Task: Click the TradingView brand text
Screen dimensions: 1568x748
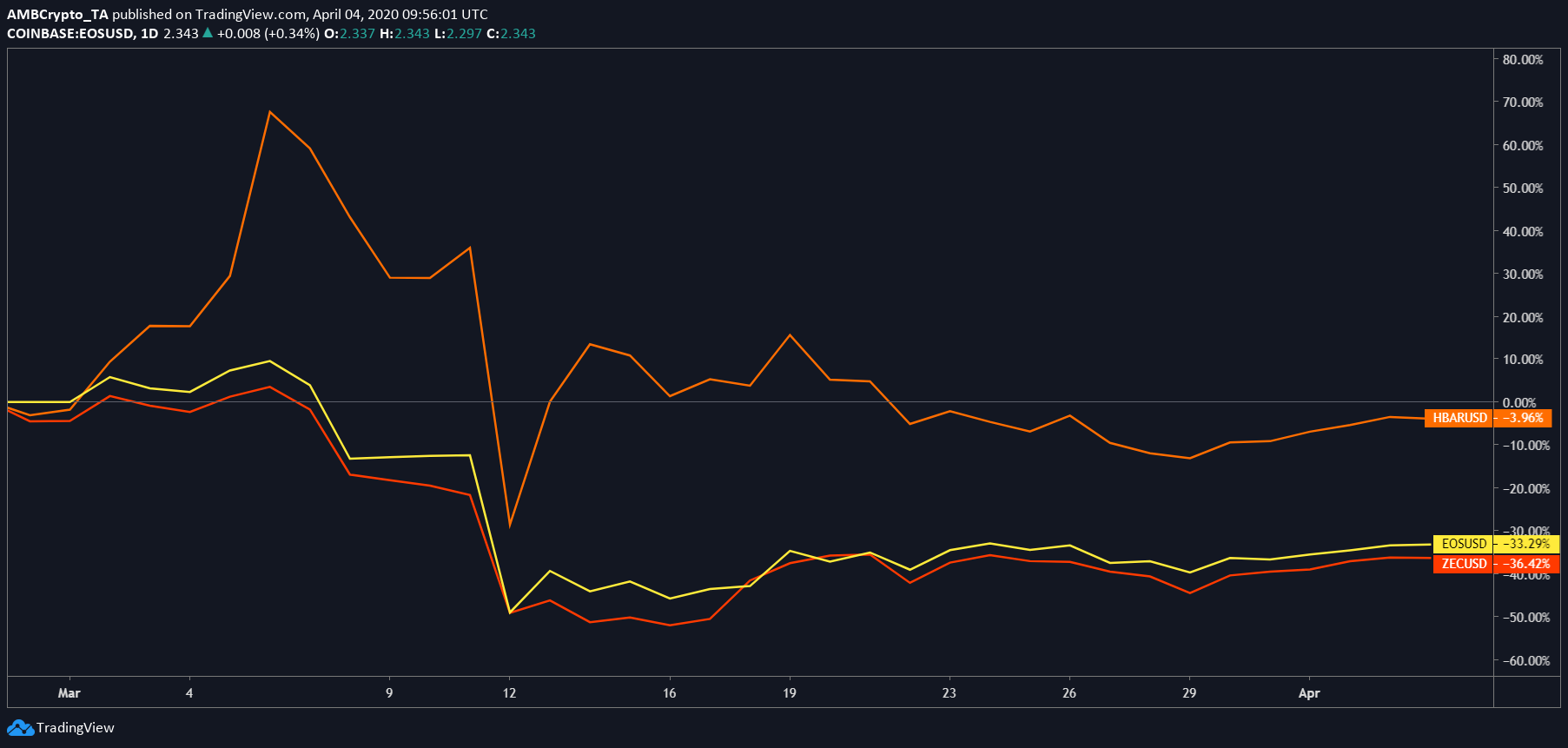Action: point(76,728)
